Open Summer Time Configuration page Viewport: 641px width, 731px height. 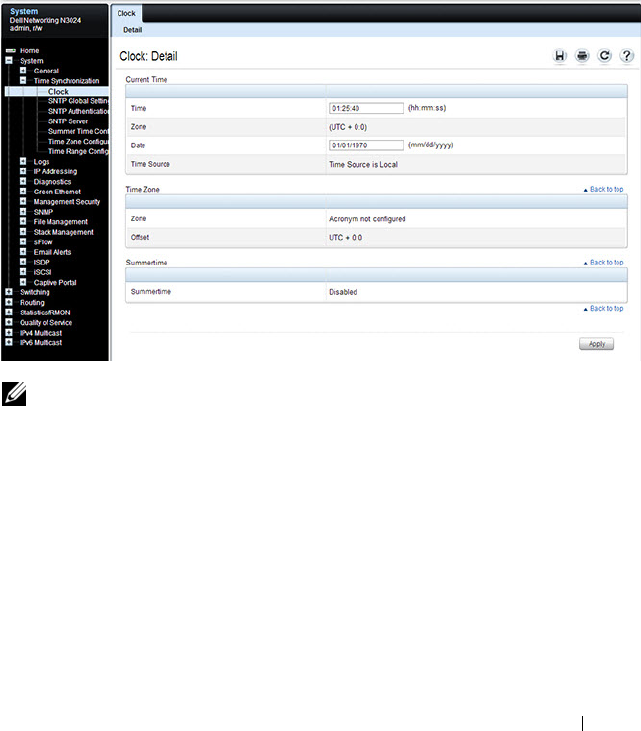click(78, 131)
